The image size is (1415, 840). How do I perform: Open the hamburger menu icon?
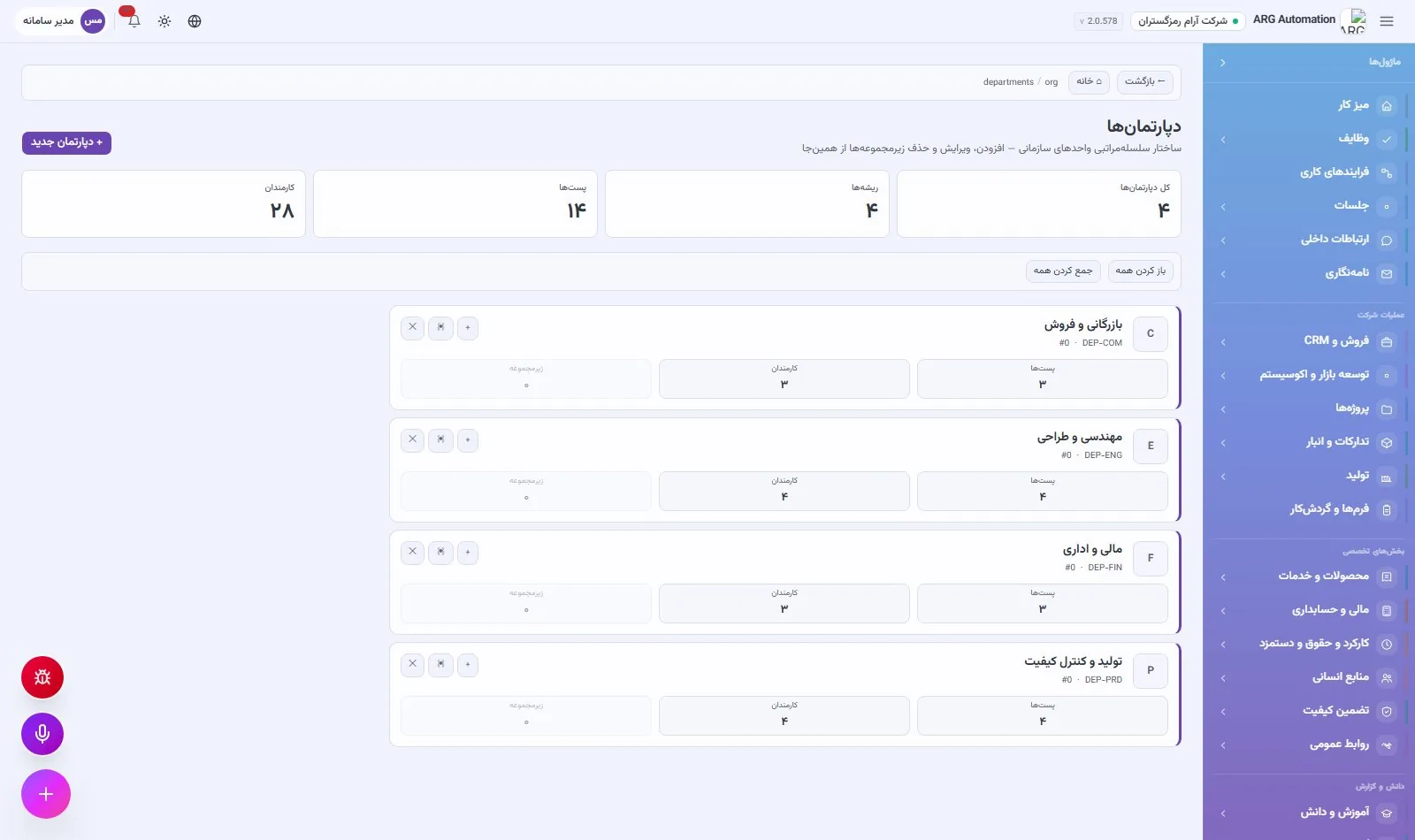(1386, 21)
